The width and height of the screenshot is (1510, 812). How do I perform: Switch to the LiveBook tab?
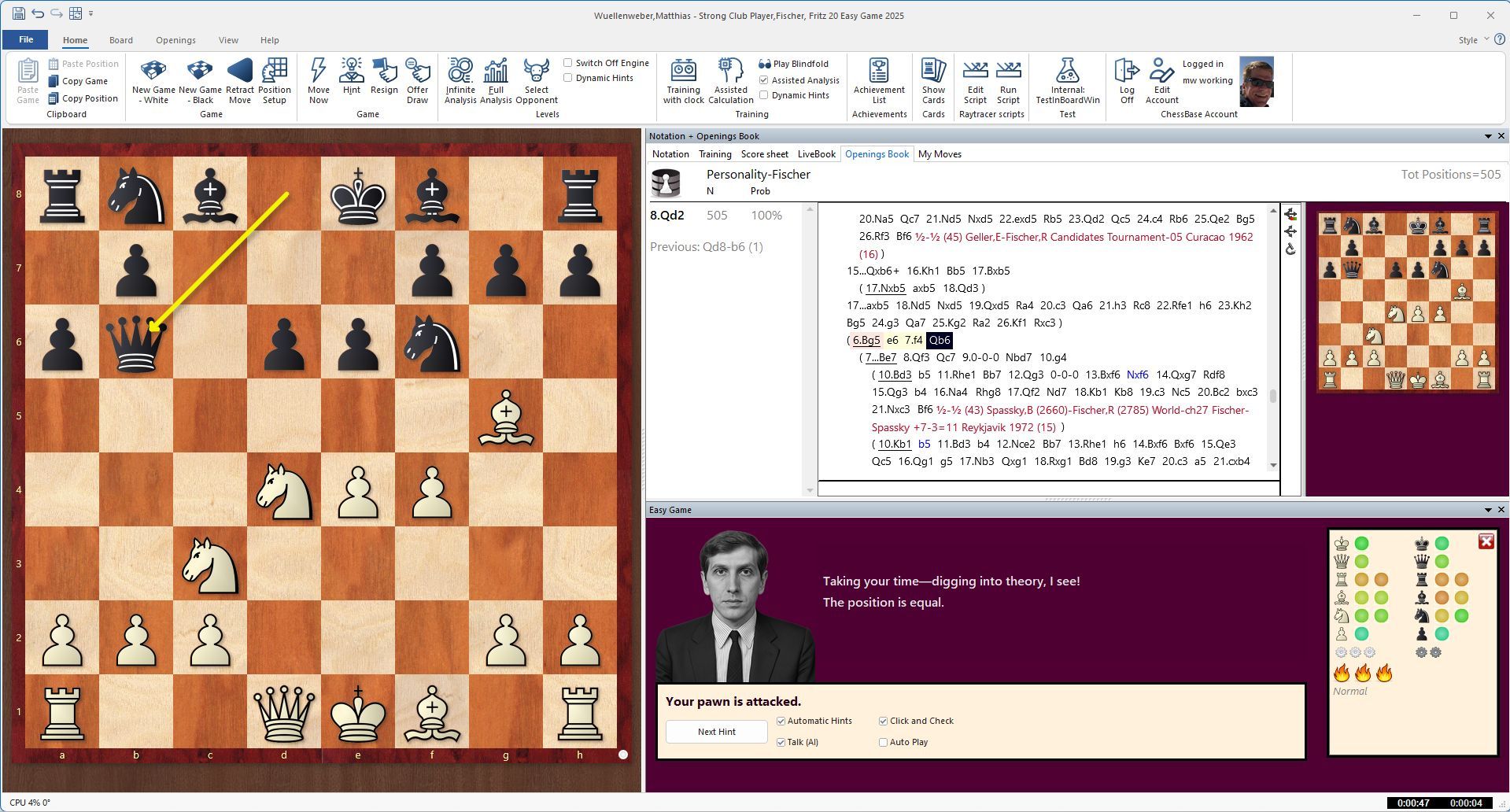[x=816, y=154]
